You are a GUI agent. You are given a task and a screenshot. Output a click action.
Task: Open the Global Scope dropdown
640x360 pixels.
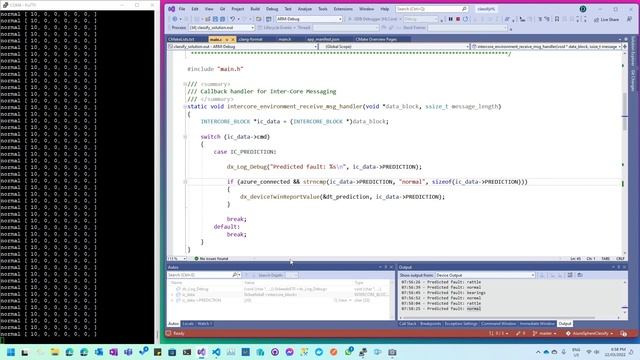pos(394,47)
